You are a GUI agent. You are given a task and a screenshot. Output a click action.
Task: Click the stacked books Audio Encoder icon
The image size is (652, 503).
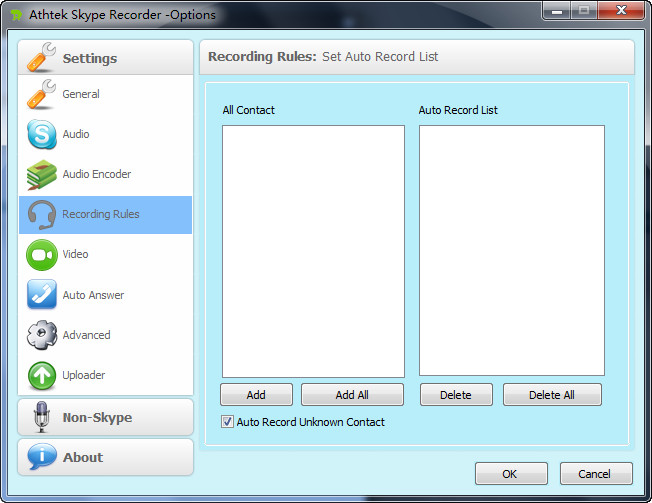[x=42, y=175]
